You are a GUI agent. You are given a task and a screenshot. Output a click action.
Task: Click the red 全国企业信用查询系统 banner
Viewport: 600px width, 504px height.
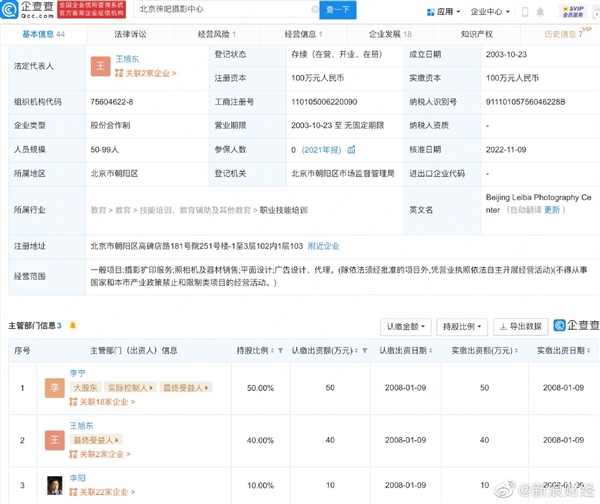(91, 10)
